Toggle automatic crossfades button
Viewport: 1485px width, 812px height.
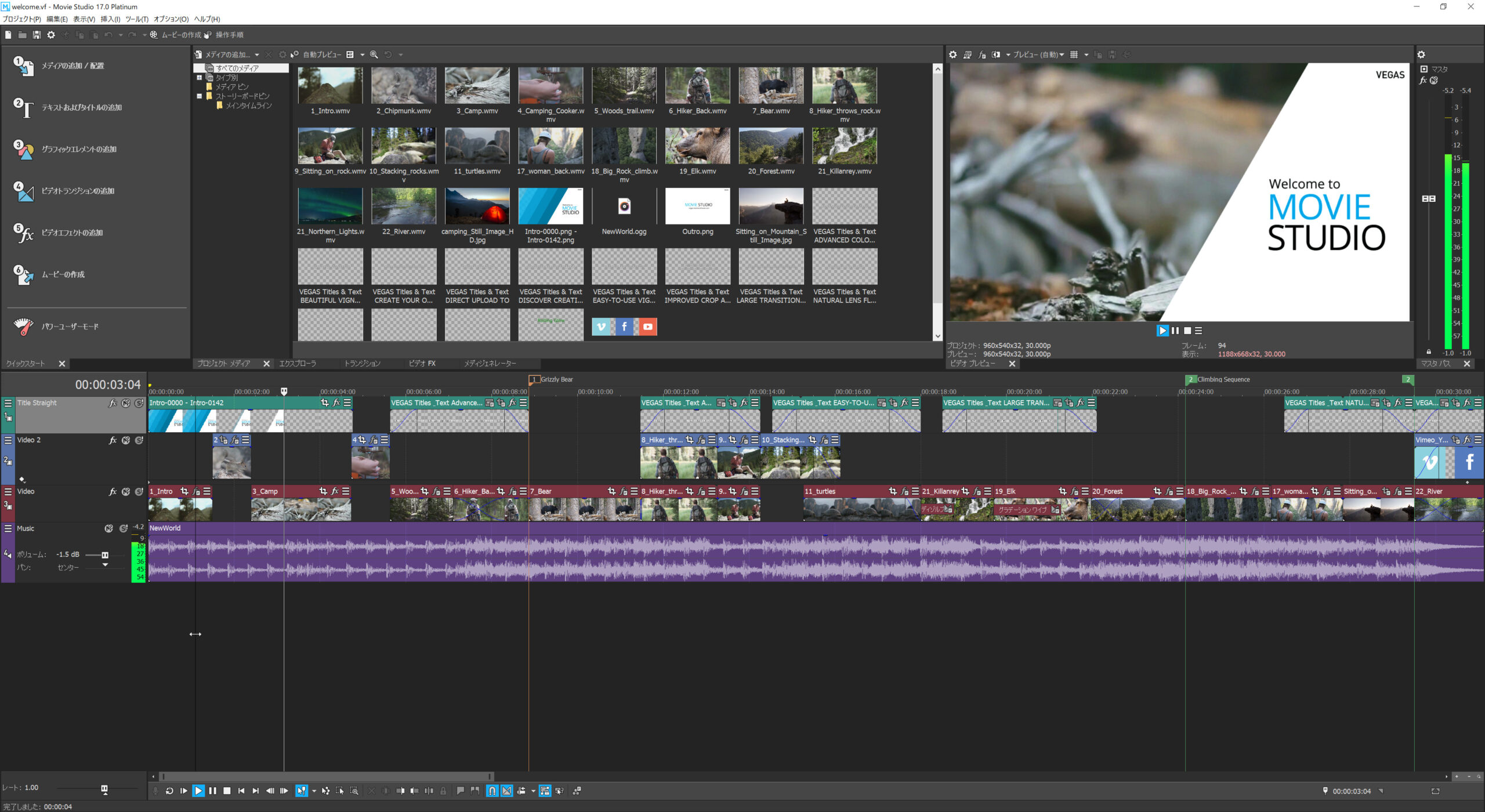pyautogui.click(x=507, y=791)
